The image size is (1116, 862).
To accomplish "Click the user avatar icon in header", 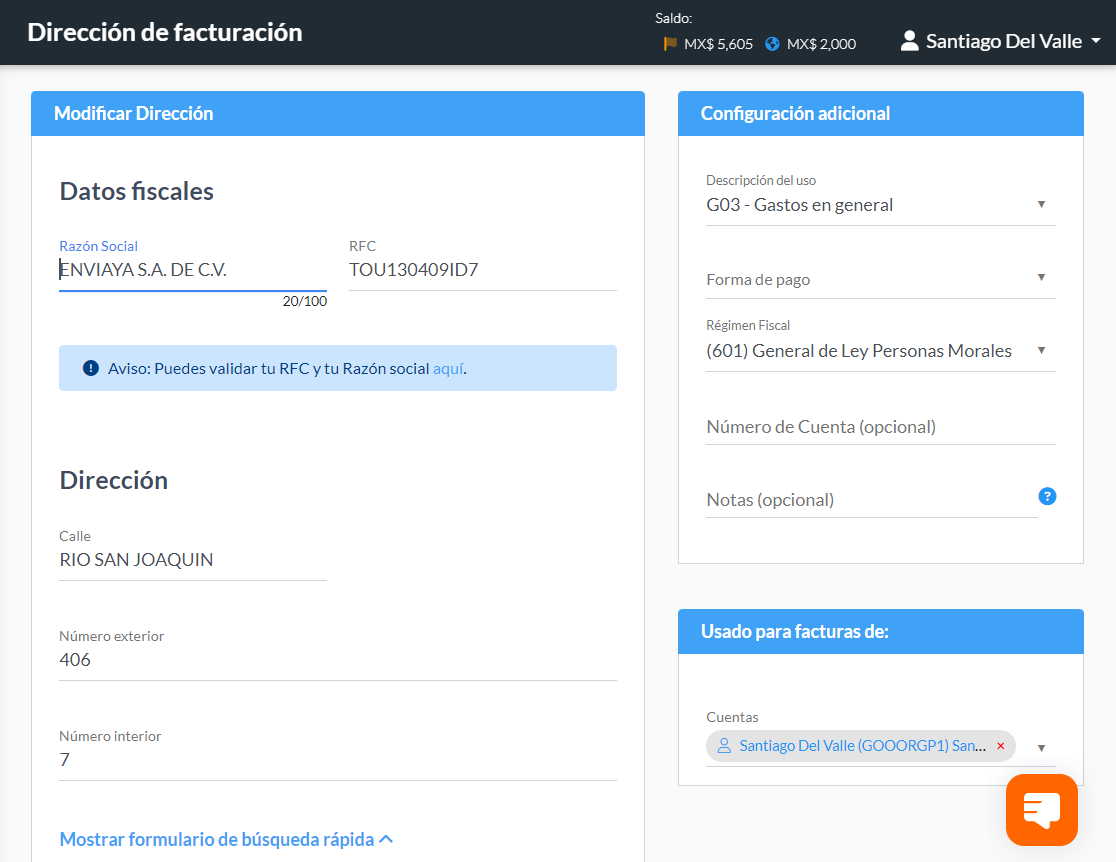I will pyautogui.click(x=909, y=41).
